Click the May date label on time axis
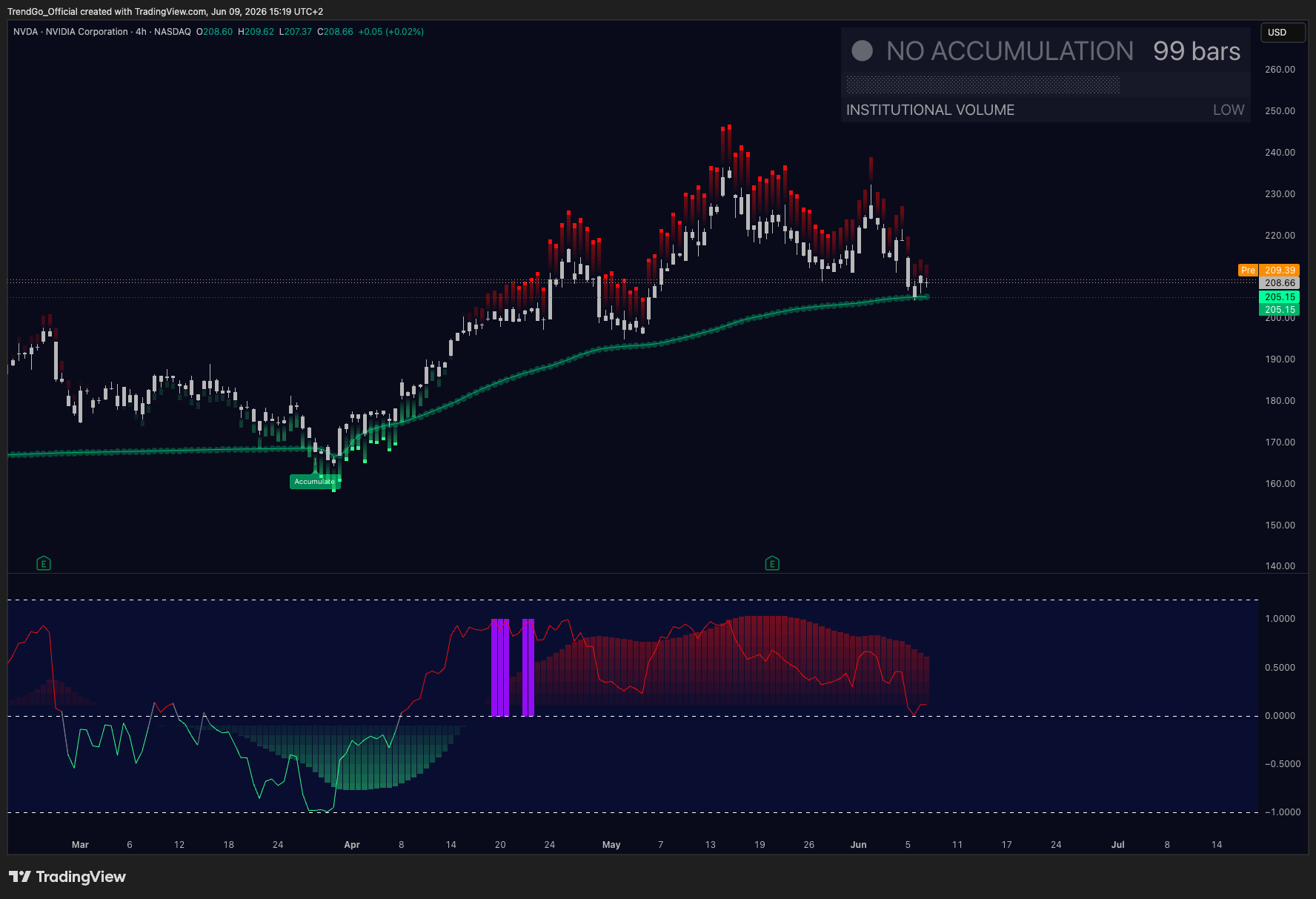 (x=611, y=845)
